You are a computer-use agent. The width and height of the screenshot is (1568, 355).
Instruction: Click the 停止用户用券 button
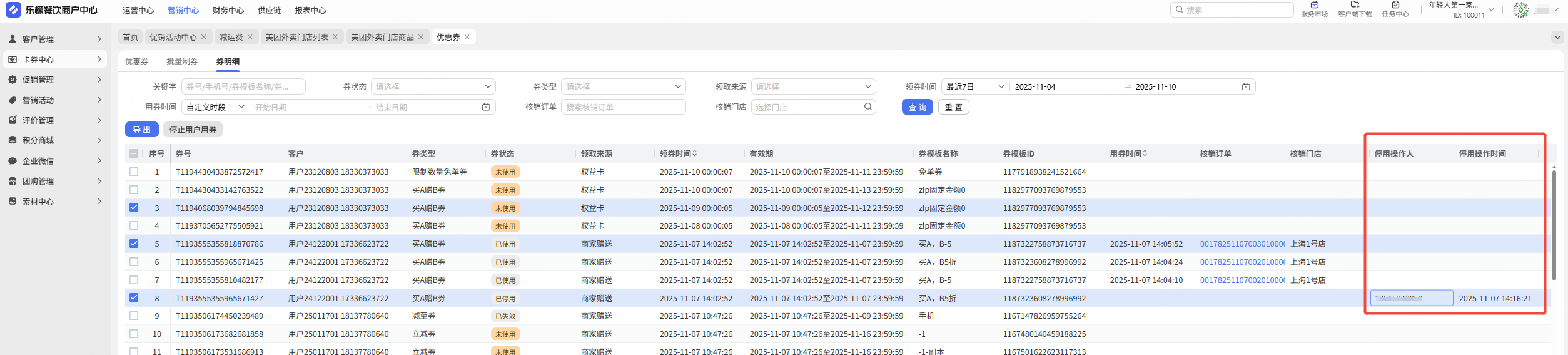tap(193, 130)
